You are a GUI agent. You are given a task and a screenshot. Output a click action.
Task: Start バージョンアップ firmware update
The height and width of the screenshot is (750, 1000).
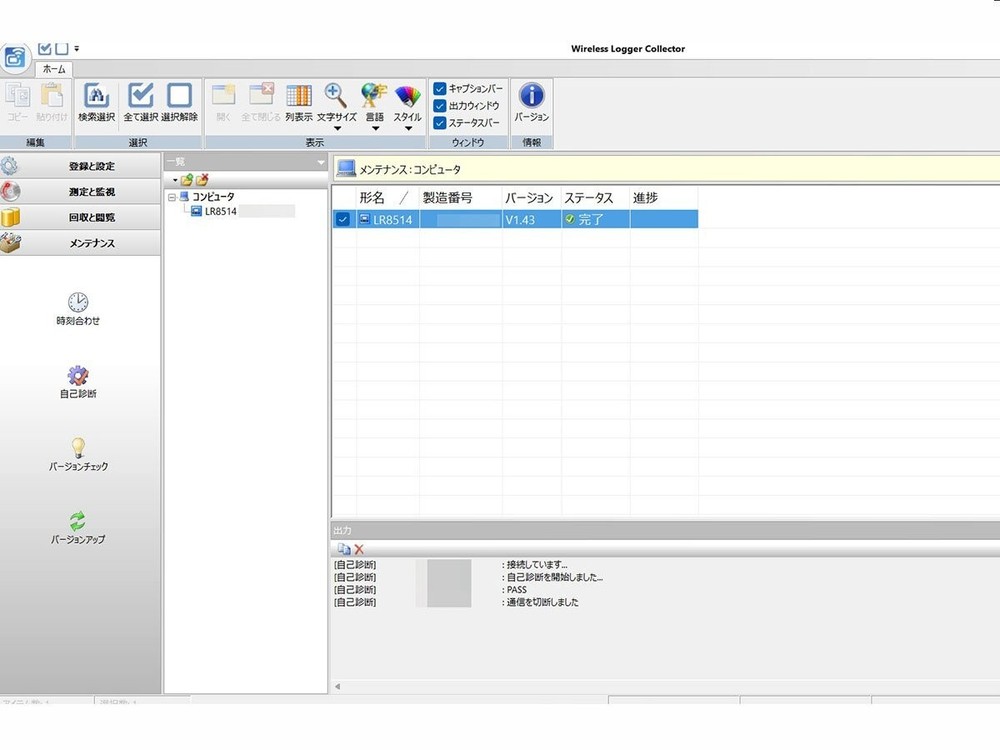(78, 521)
